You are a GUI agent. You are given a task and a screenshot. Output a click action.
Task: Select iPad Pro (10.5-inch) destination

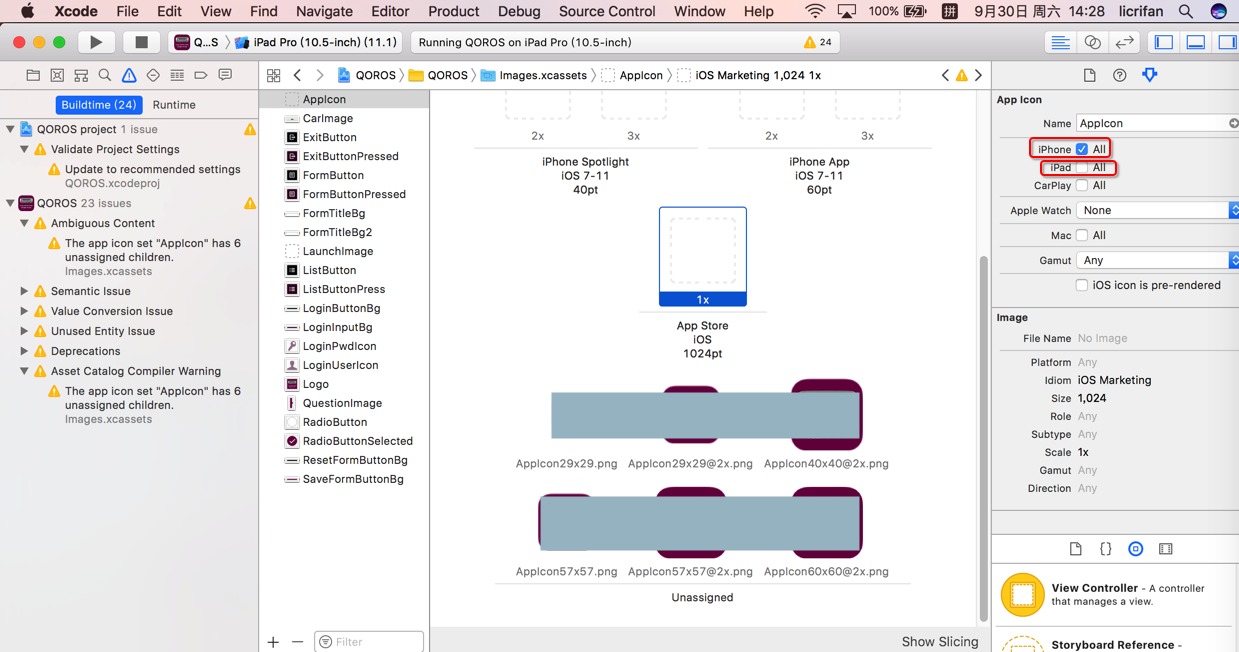pos(317,42)
